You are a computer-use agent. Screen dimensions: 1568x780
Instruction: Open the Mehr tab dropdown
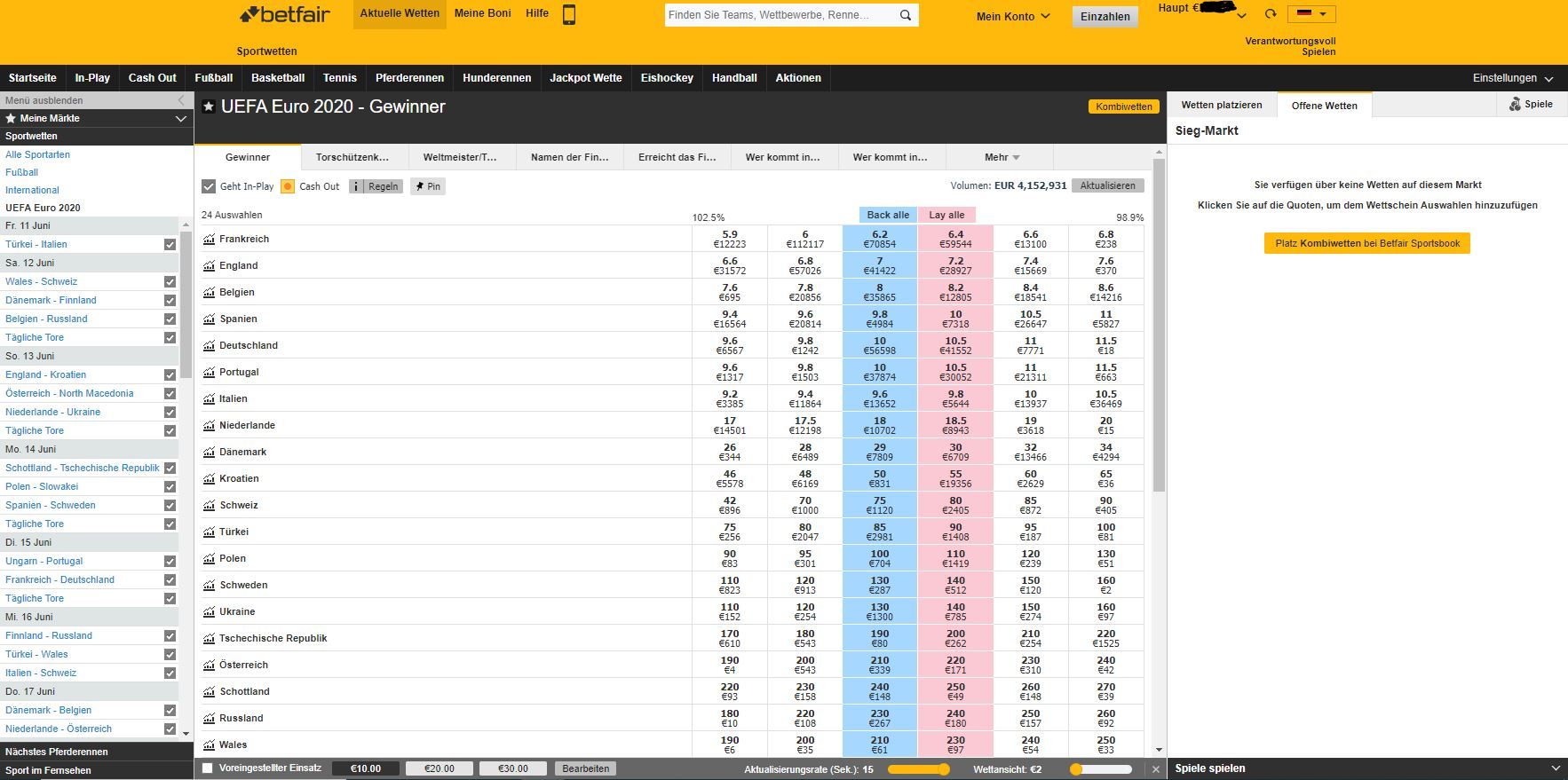1001,157
